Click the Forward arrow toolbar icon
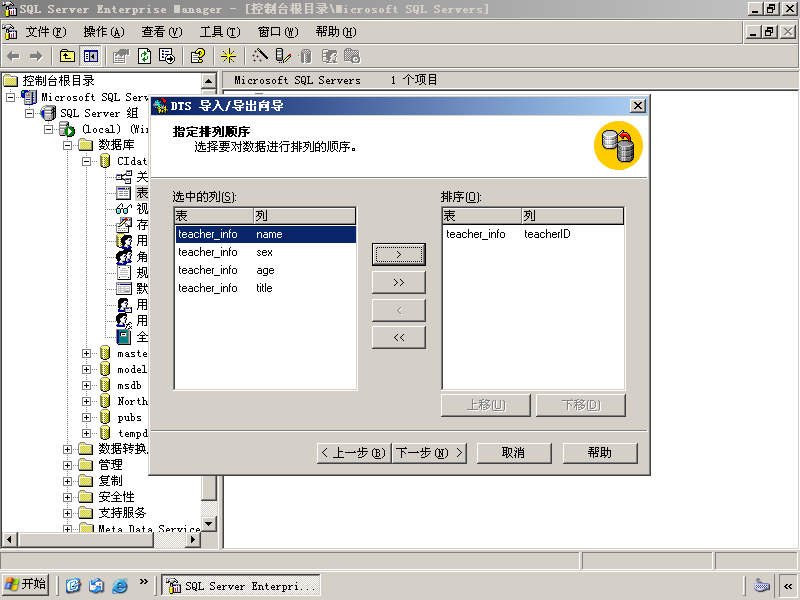 [36, 56]
